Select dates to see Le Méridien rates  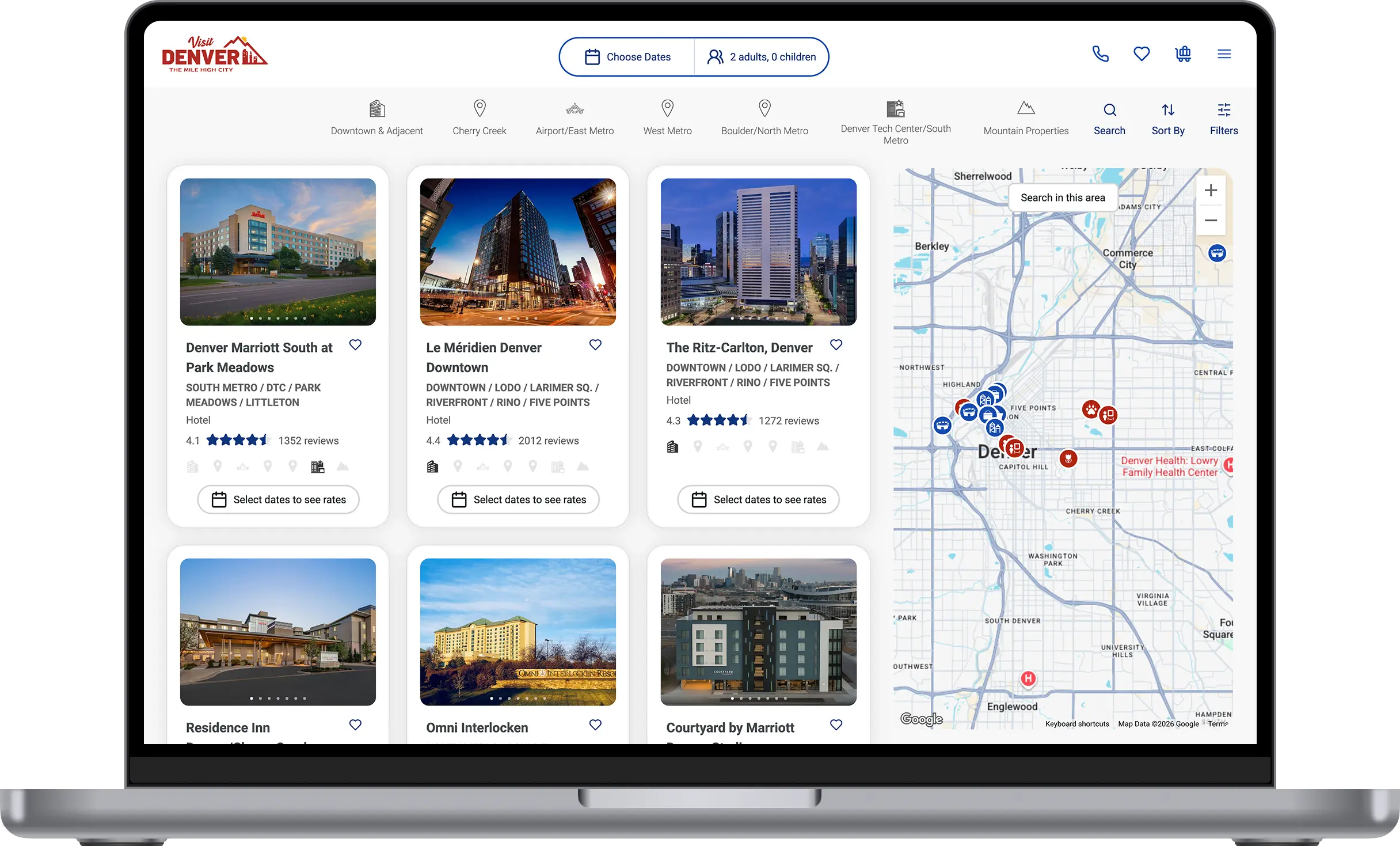tap(518, 500)
